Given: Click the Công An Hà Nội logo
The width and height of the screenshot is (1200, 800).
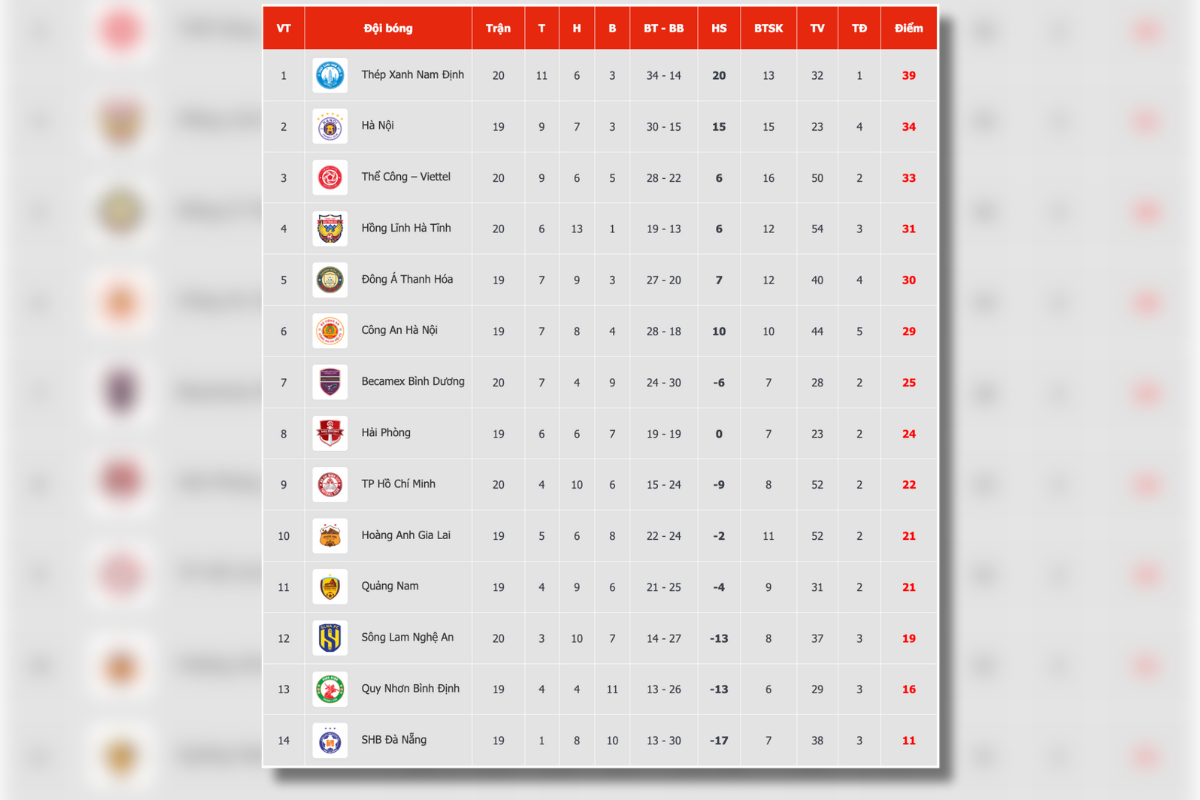Looking at the screenshot, I should pyautogui.click(x=330, y=331).
